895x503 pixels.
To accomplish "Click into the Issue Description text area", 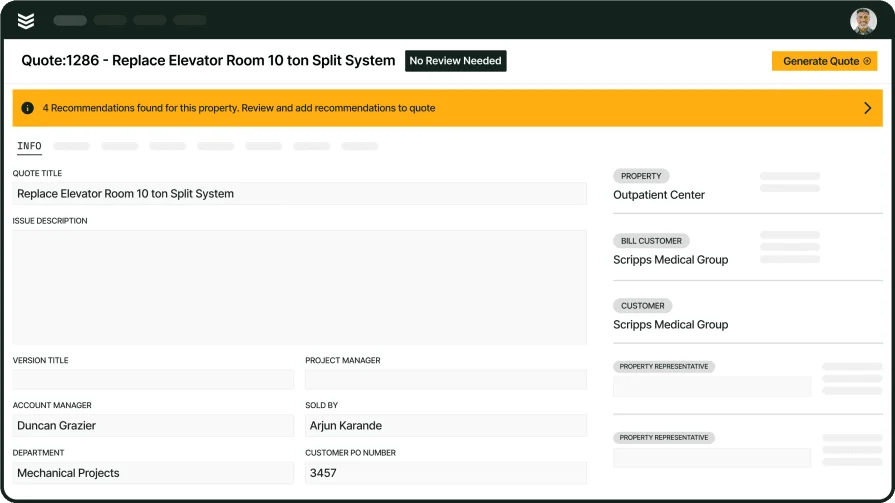I will [299, 287].
